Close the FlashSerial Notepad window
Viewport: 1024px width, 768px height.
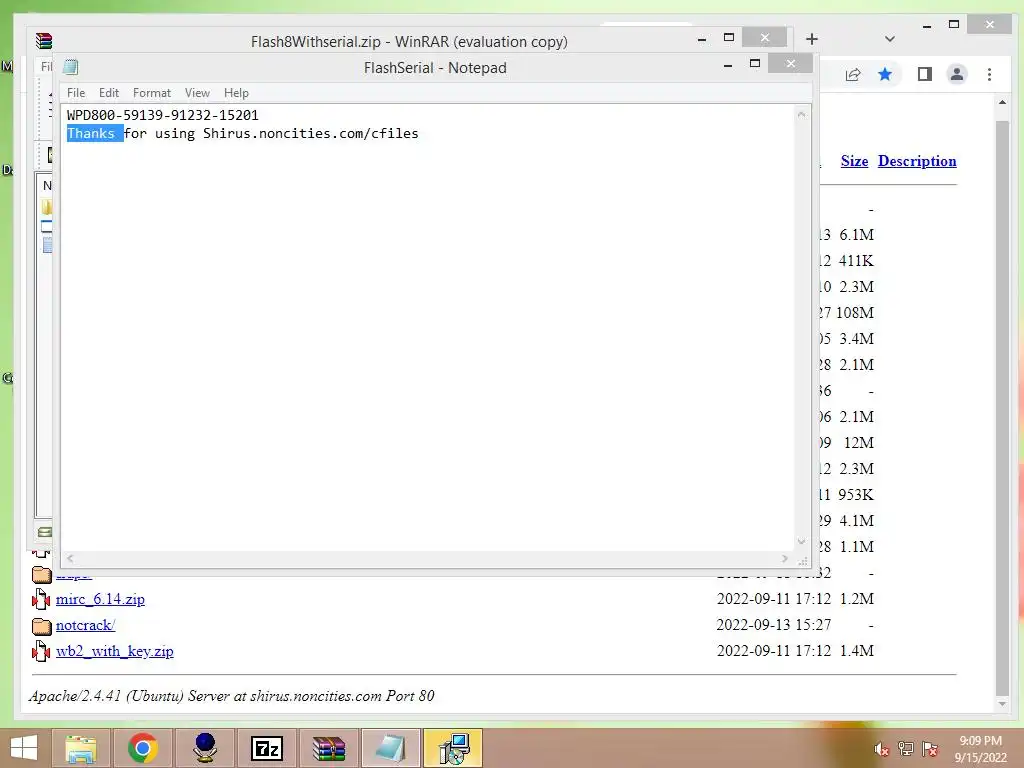click(790, 63)
